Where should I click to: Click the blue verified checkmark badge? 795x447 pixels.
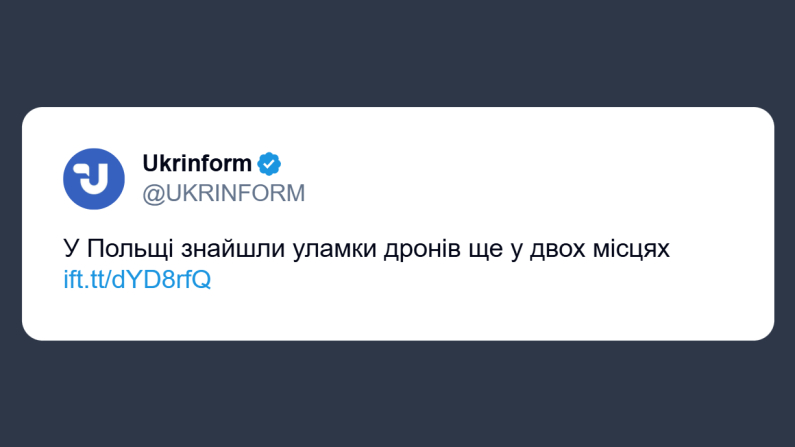coord(270,163)
